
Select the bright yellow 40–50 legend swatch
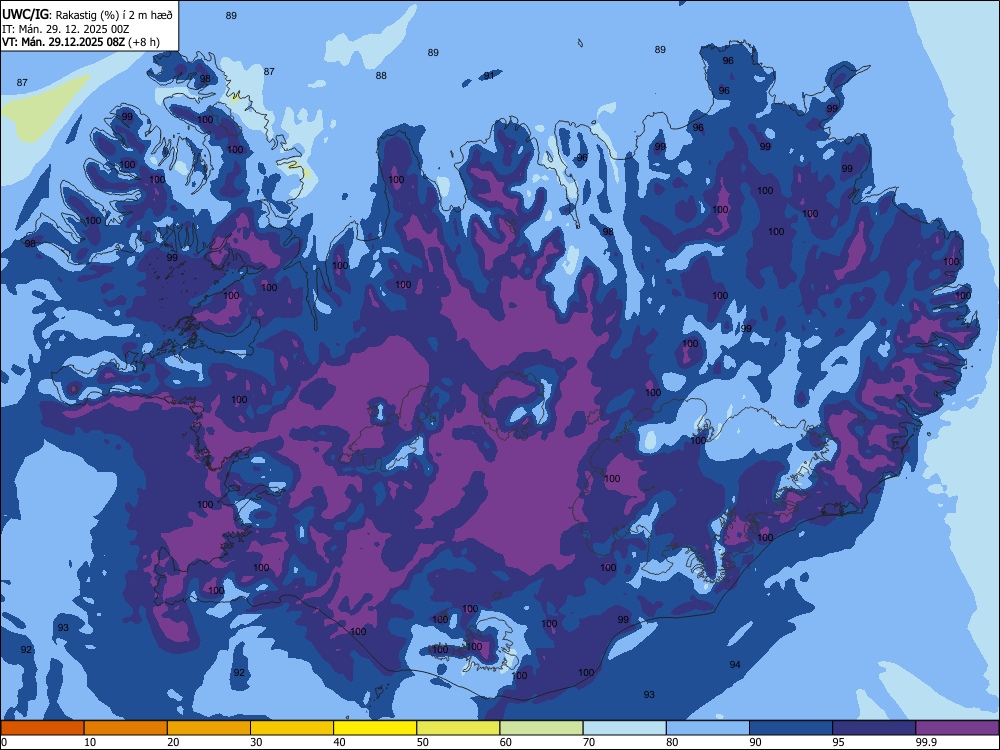click(375, 728)
